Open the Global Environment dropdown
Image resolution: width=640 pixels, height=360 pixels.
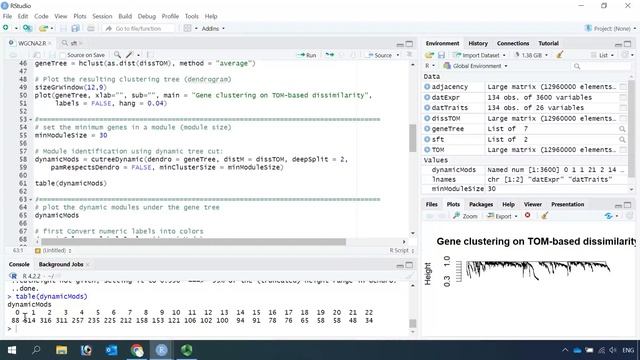click(x=476, y=66)
